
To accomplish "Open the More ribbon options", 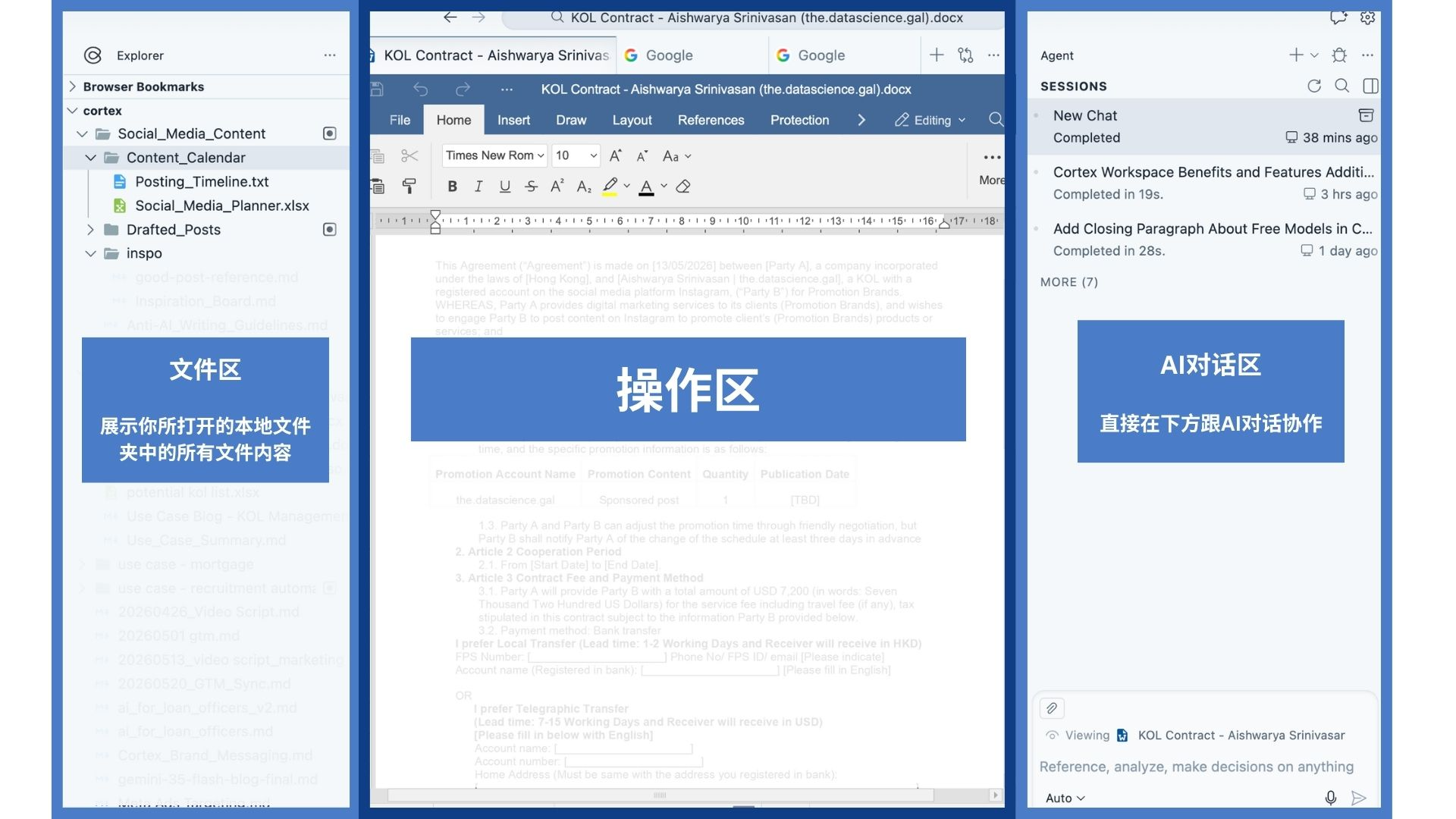I will (992, 167).
